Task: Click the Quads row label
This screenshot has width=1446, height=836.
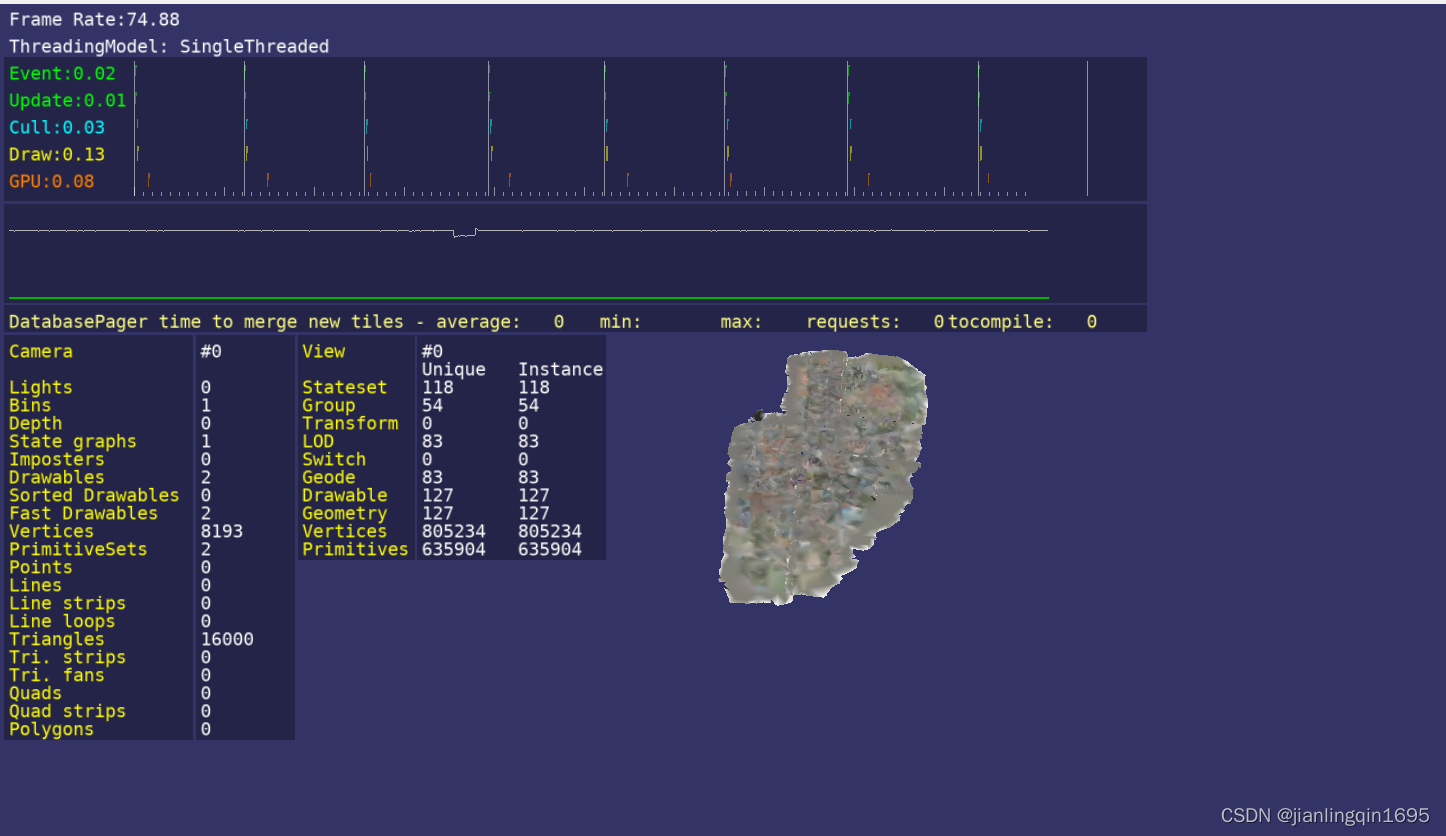Action: tap(36, 693)
